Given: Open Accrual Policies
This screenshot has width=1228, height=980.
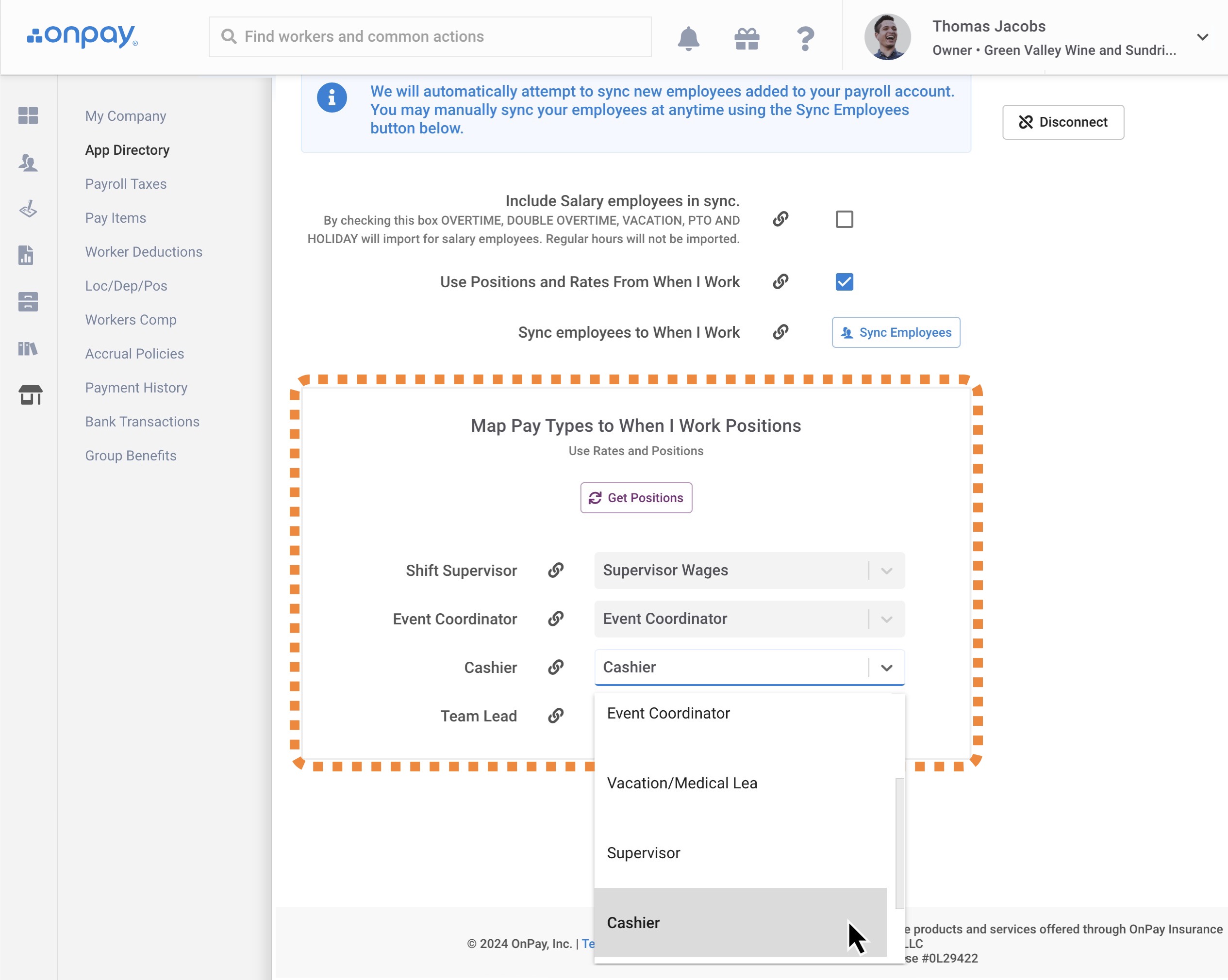Looking at the screenshot, I should (134, 354).
